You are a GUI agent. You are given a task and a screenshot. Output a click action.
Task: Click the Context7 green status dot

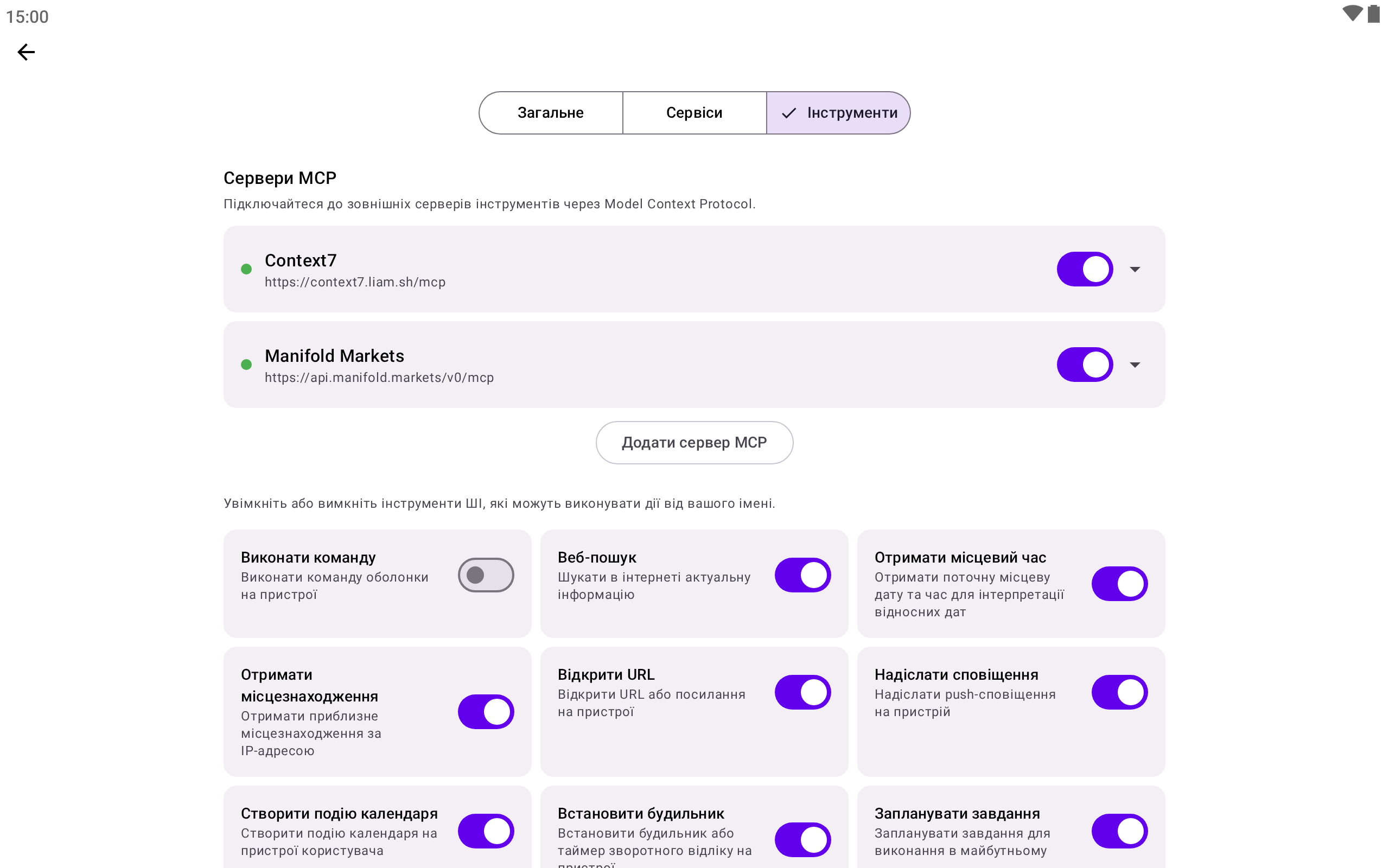246,269
